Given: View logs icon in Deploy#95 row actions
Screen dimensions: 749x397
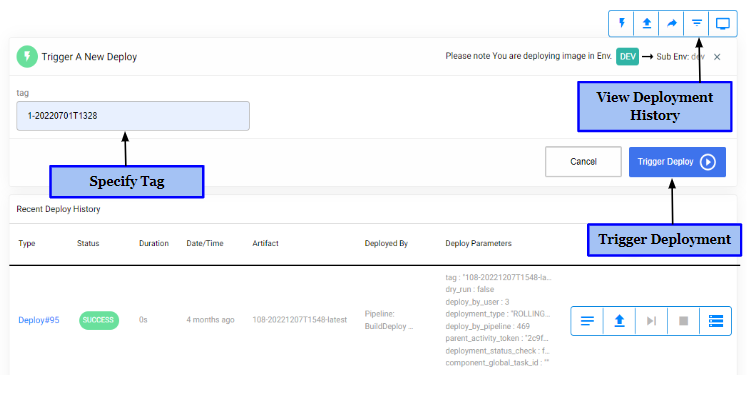Looking at the screenshot, I should click(587, 321).
